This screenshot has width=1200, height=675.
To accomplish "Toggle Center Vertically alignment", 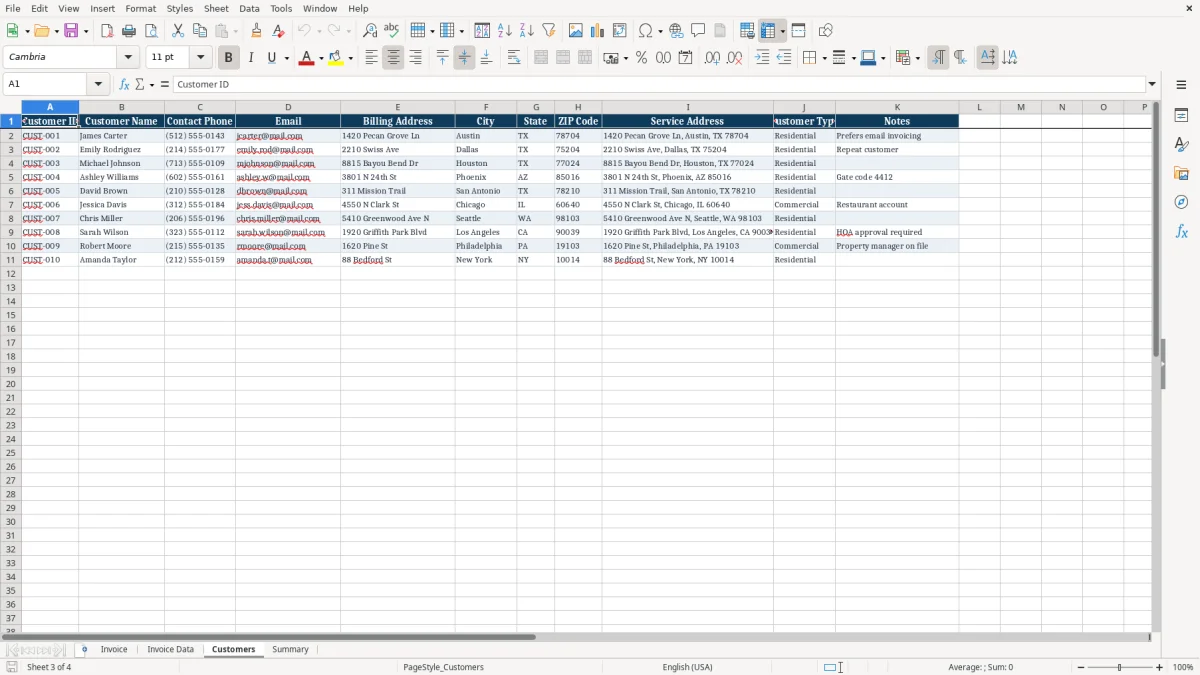I will click(x=464, y=58).
